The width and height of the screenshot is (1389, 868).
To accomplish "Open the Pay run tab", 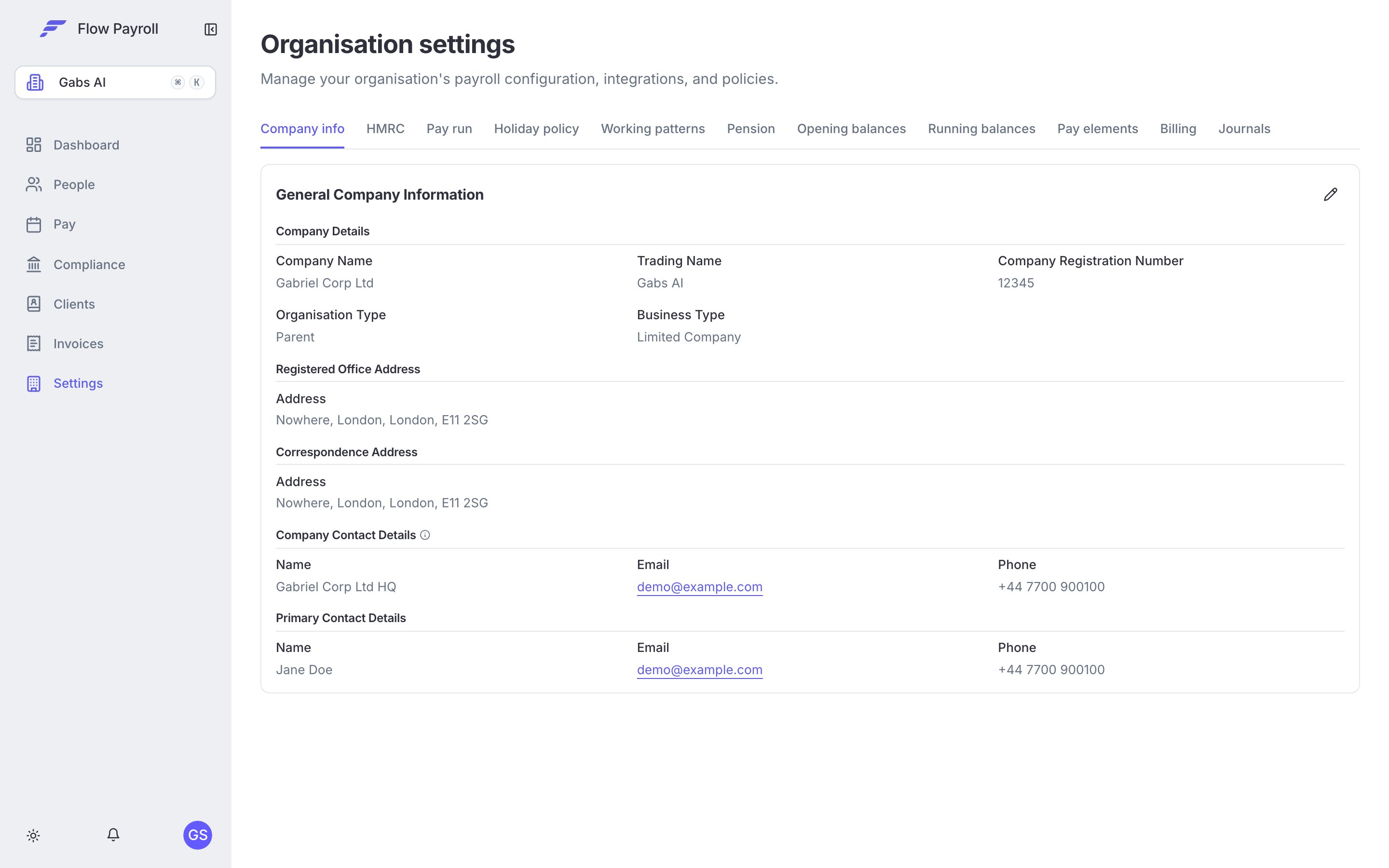I will pyautogui.click(x=449, y=129).
